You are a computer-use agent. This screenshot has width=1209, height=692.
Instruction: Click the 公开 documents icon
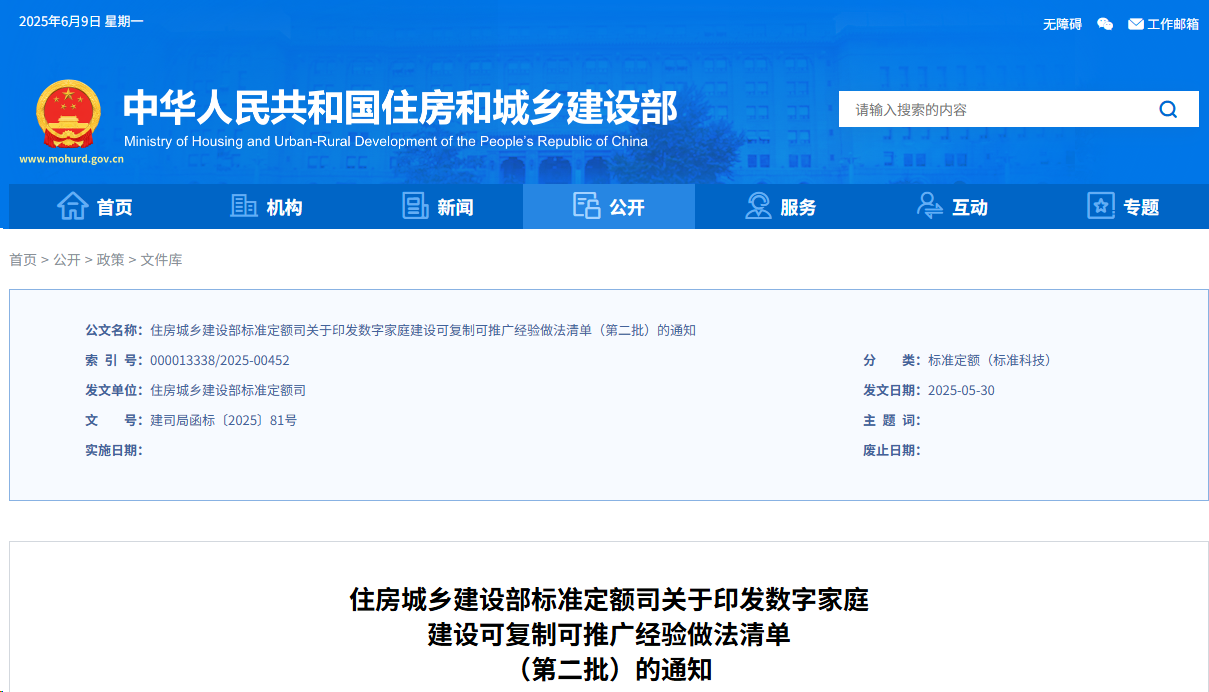tap(586, 206)
